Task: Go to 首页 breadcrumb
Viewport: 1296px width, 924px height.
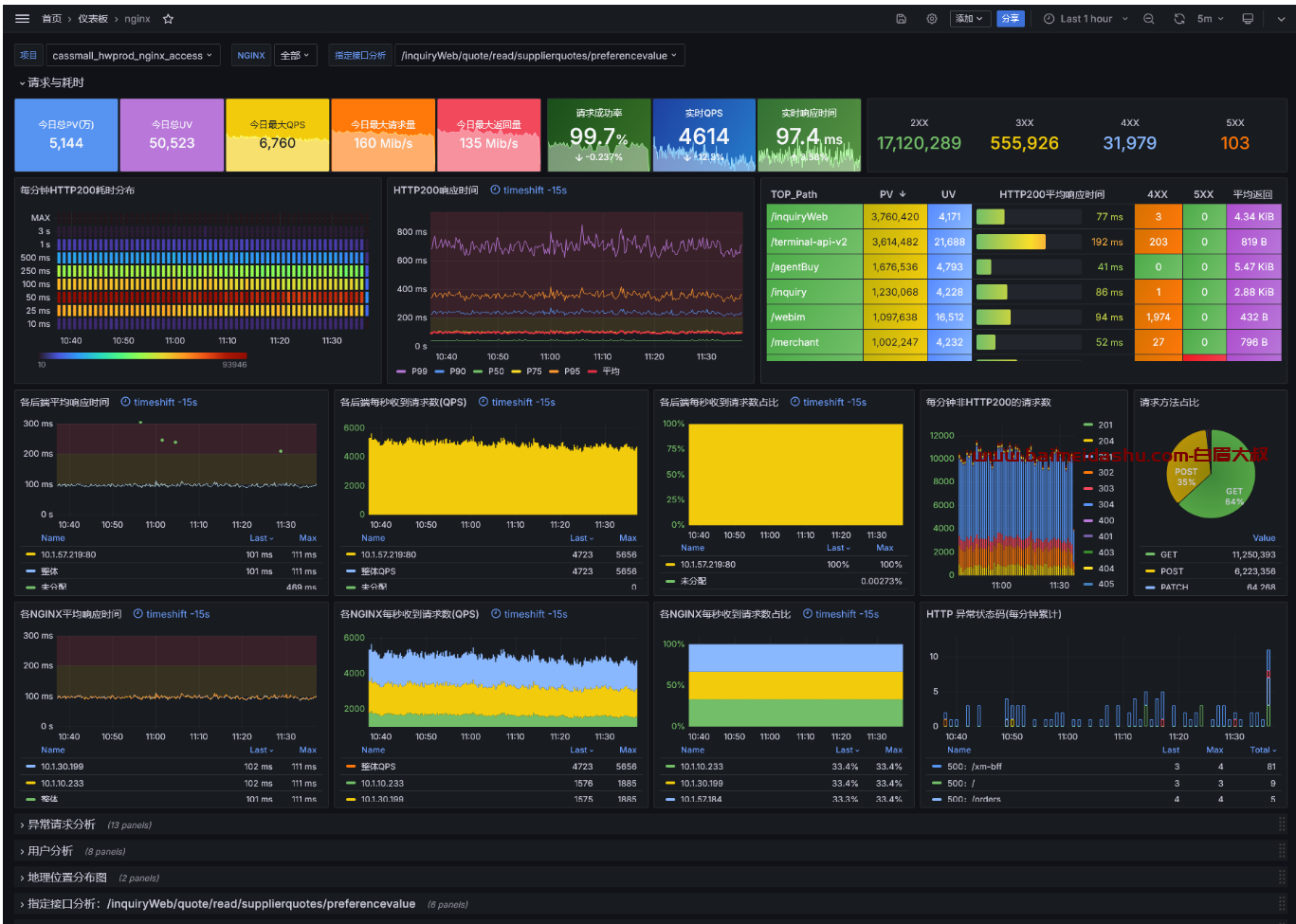Action: [x=52, y=19]
